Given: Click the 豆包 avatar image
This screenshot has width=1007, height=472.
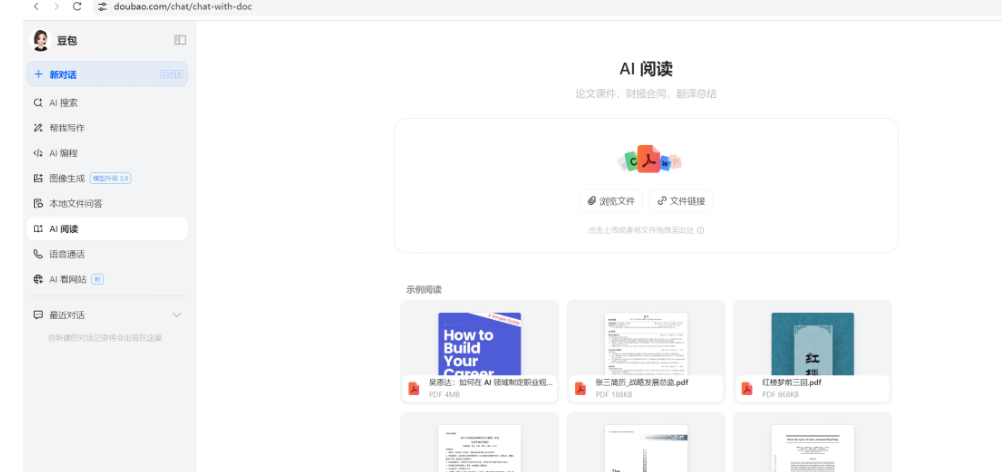Looking at the screenshot, I should click(41, 40).
